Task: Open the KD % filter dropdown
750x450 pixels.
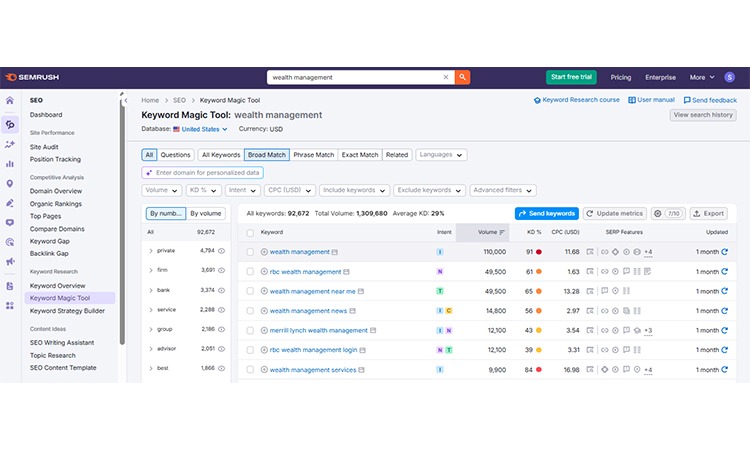Action: [x=203, y=190]
